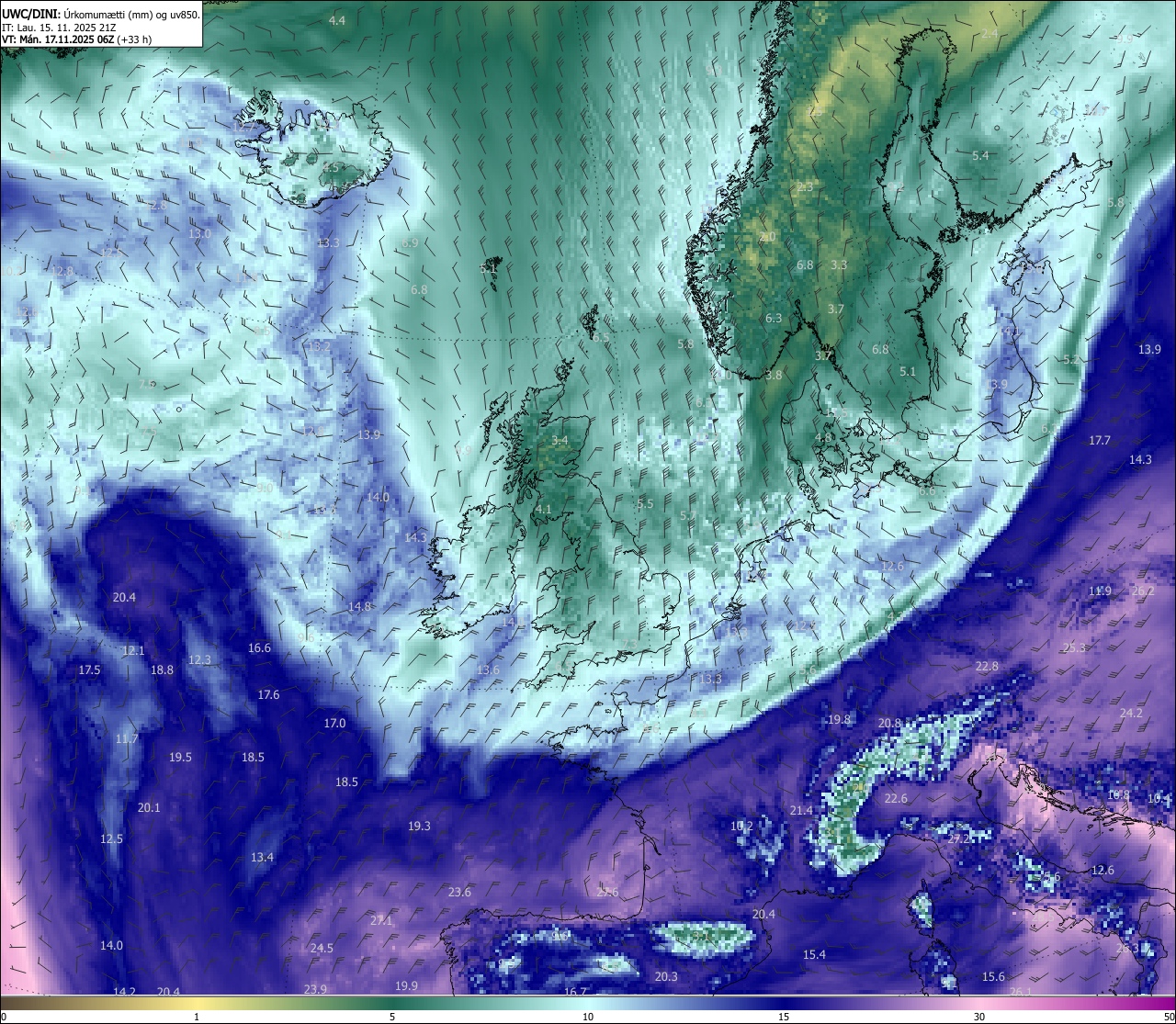Screen dimensions: 1176x1024
Task: Click the 22.8 value on the map
Action: click(x=987, y=667)
